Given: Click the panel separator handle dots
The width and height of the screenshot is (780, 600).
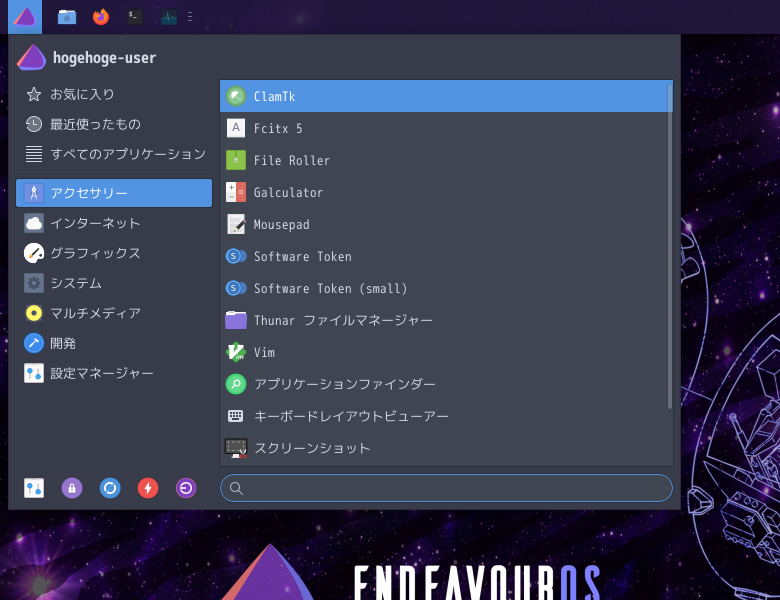Looking at the screenshot, I should tap(190, 17).
